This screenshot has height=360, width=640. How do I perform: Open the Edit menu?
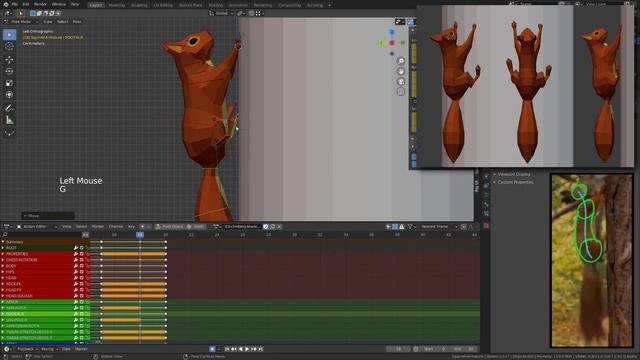point(26,4)
